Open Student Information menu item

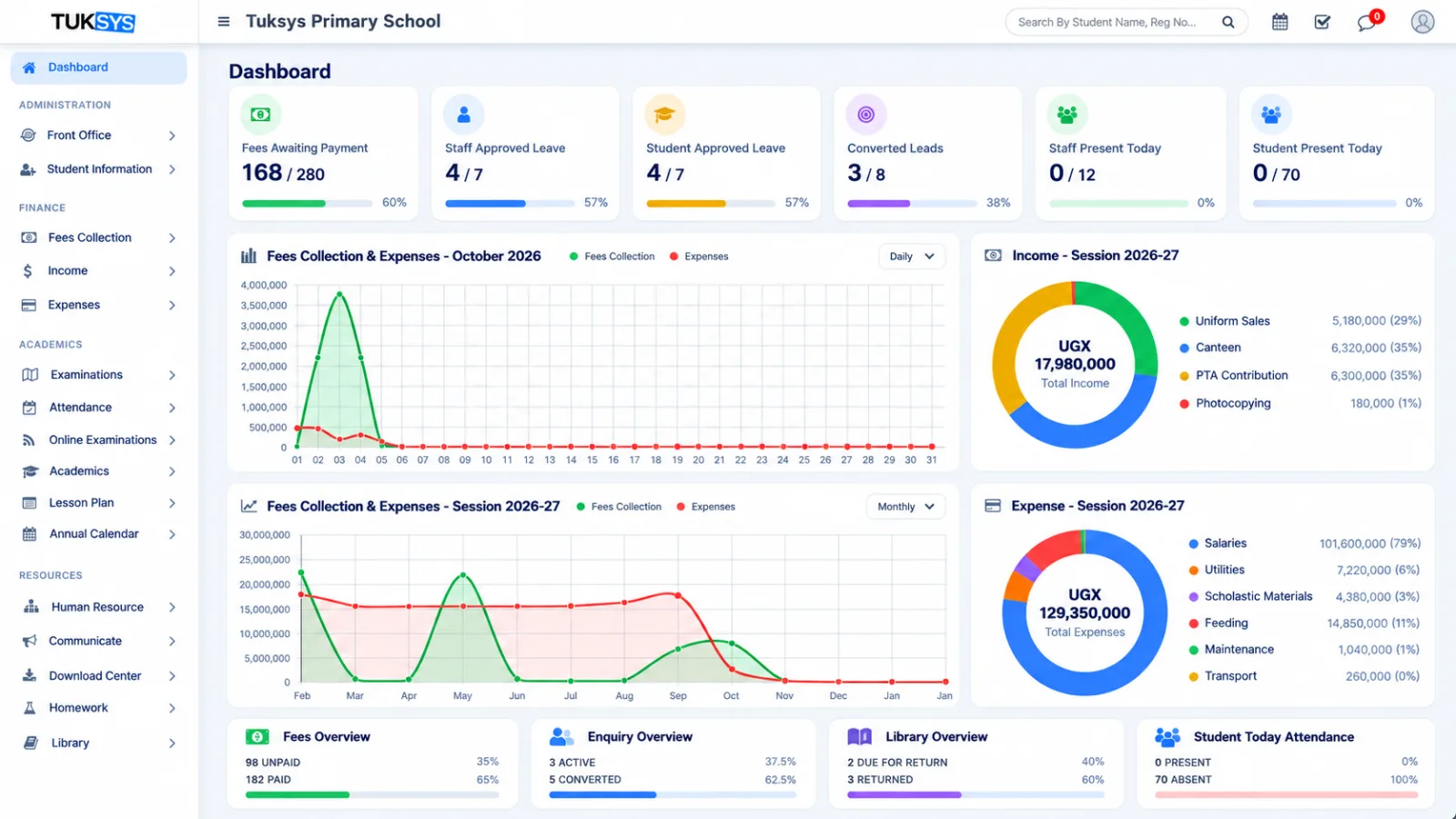click(98, 169)
